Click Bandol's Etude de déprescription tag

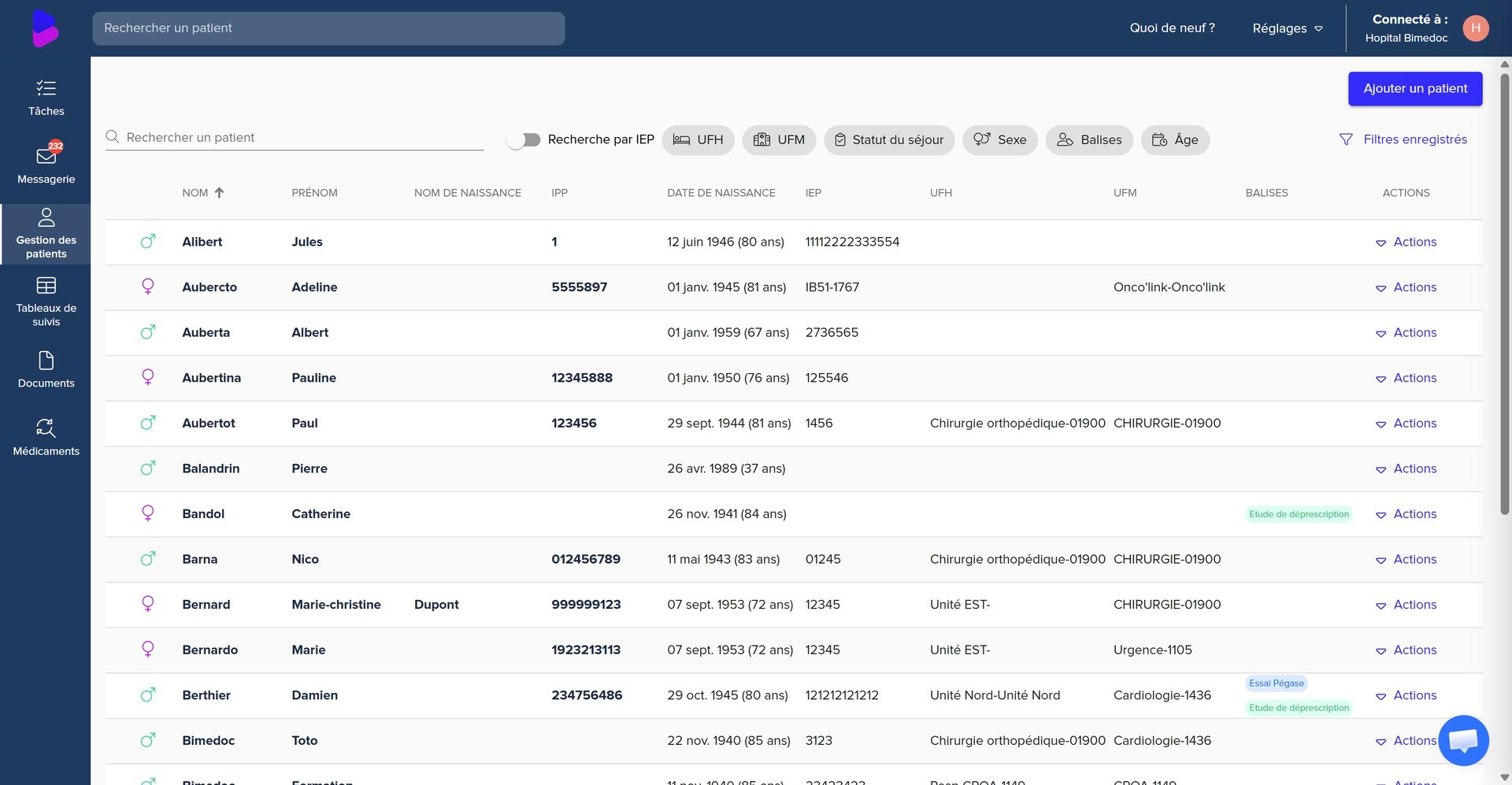(x=1299, y=514)
